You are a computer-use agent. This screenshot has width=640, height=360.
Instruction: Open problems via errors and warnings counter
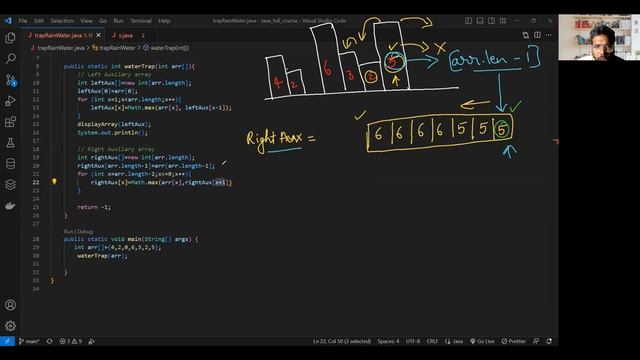click(x=71, y=341)
